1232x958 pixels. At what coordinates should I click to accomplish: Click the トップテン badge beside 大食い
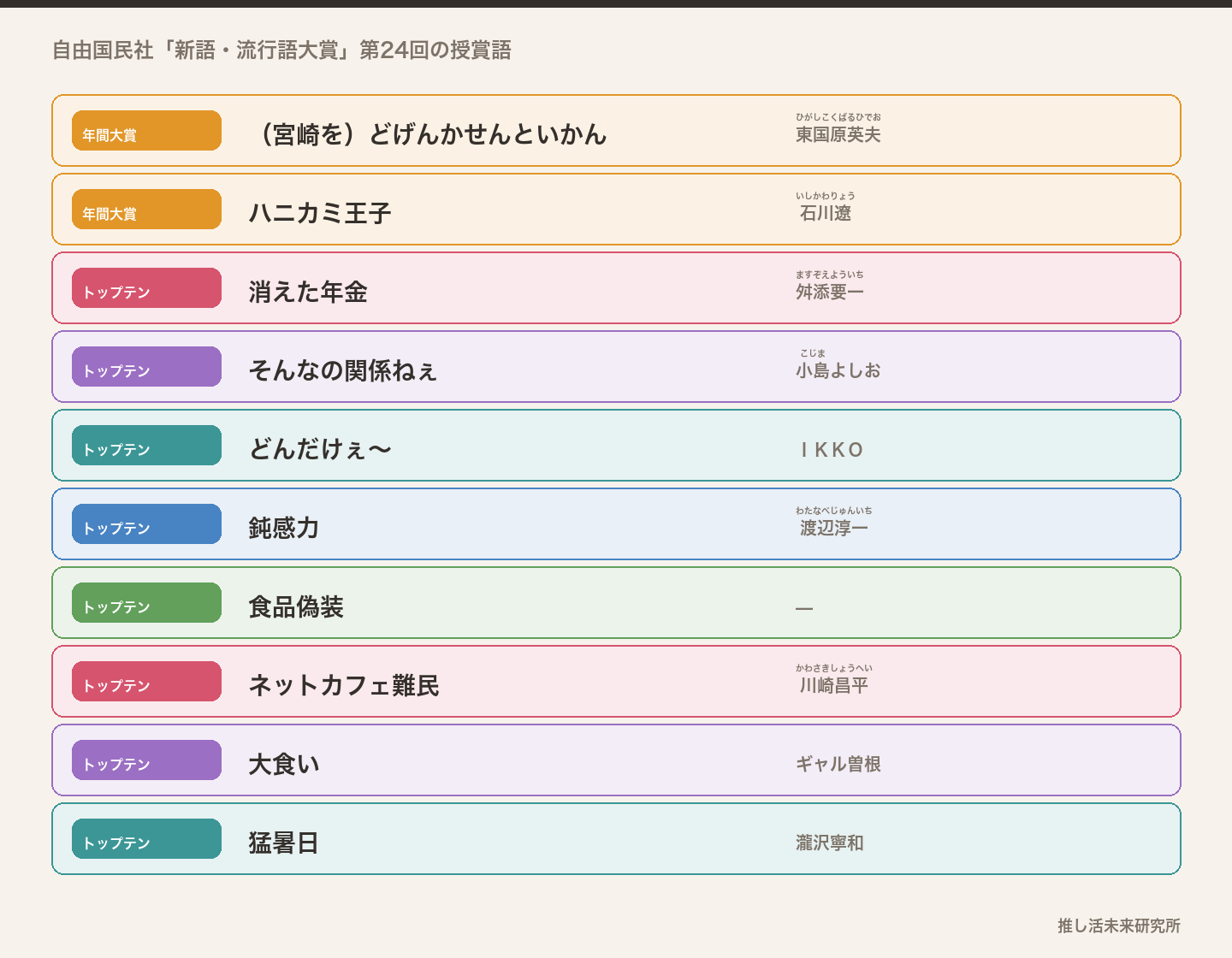146,760
